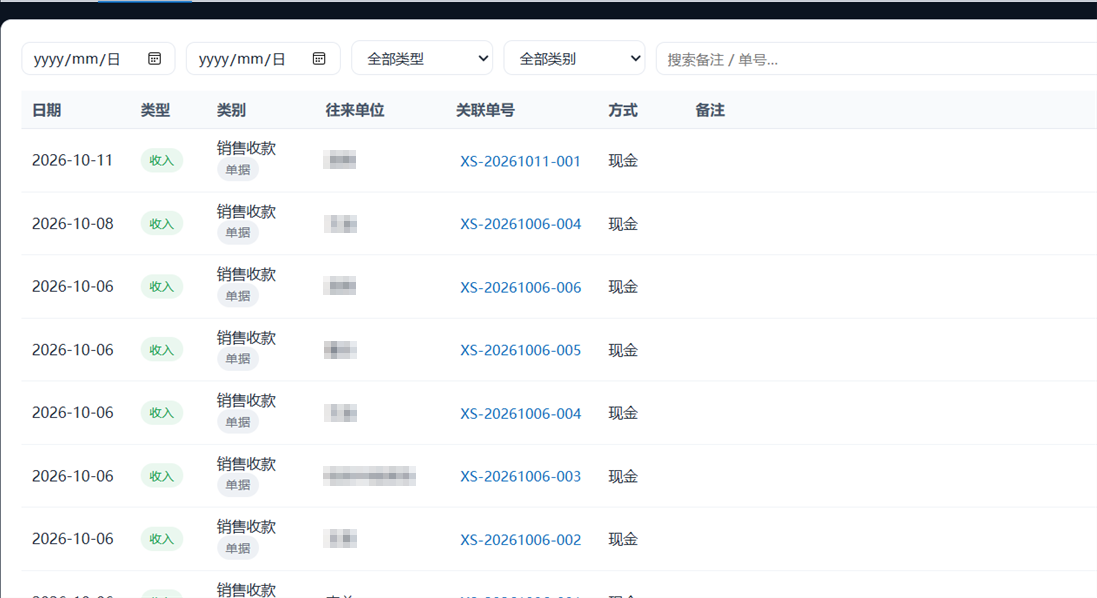Open order link XS-20261006-002
The width and height of the screenshot is (1097, 598).
coord(521,539)
